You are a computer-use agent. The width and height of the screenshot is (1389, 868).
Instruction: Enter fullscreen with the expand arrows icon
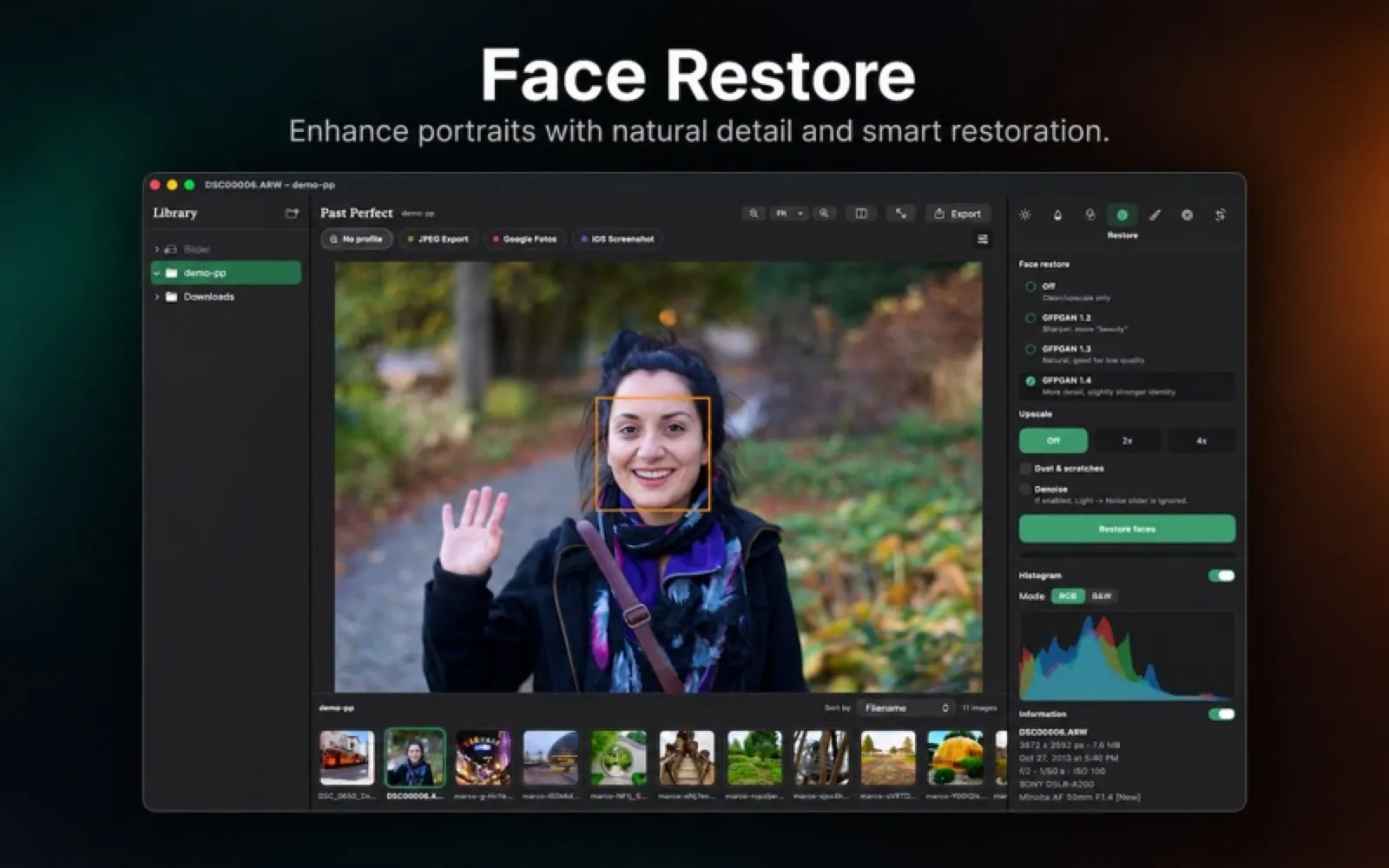[901, 214]
